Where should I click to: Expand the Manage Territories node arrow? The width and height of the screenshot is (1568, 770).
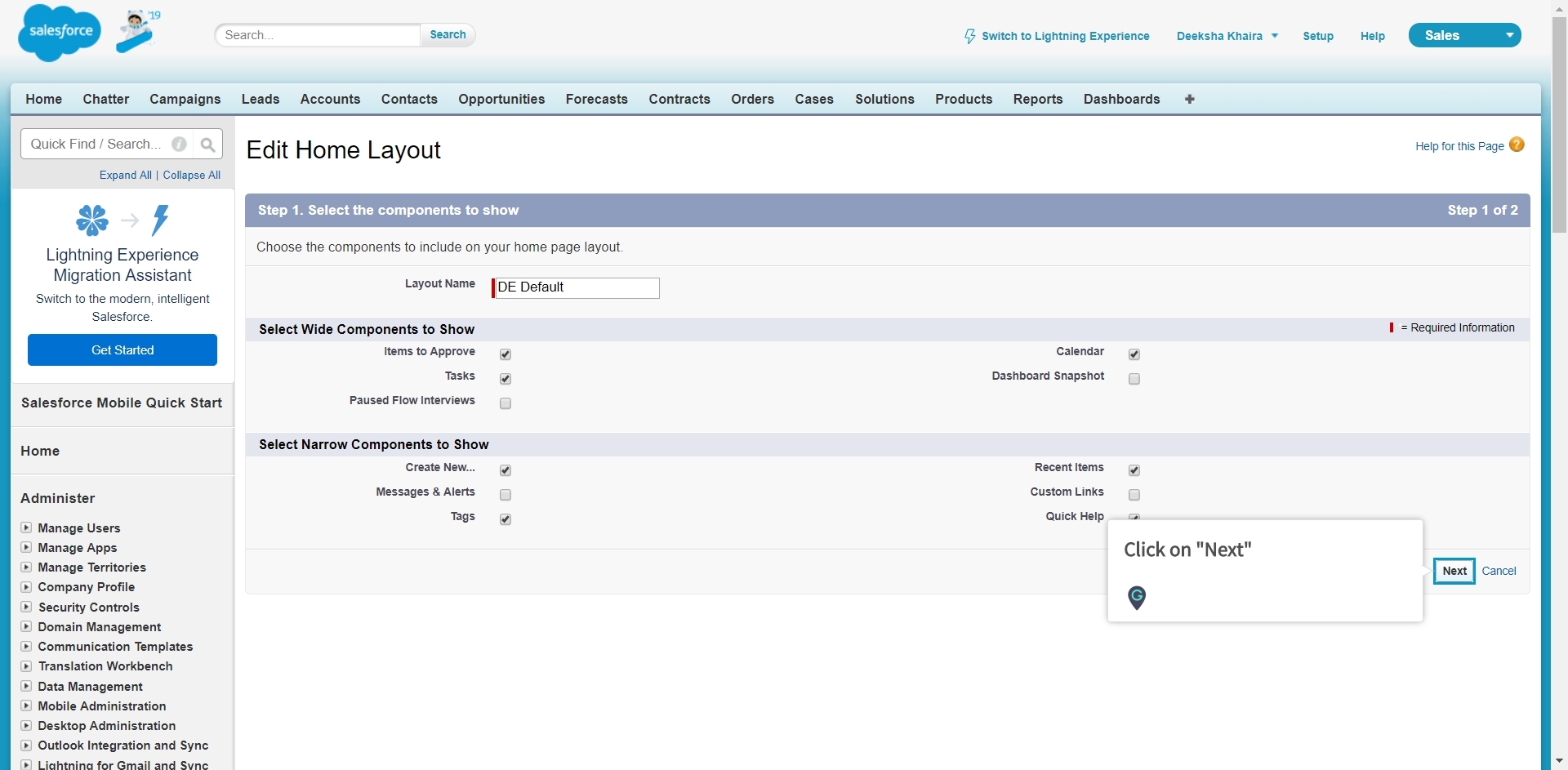point(26,567)
